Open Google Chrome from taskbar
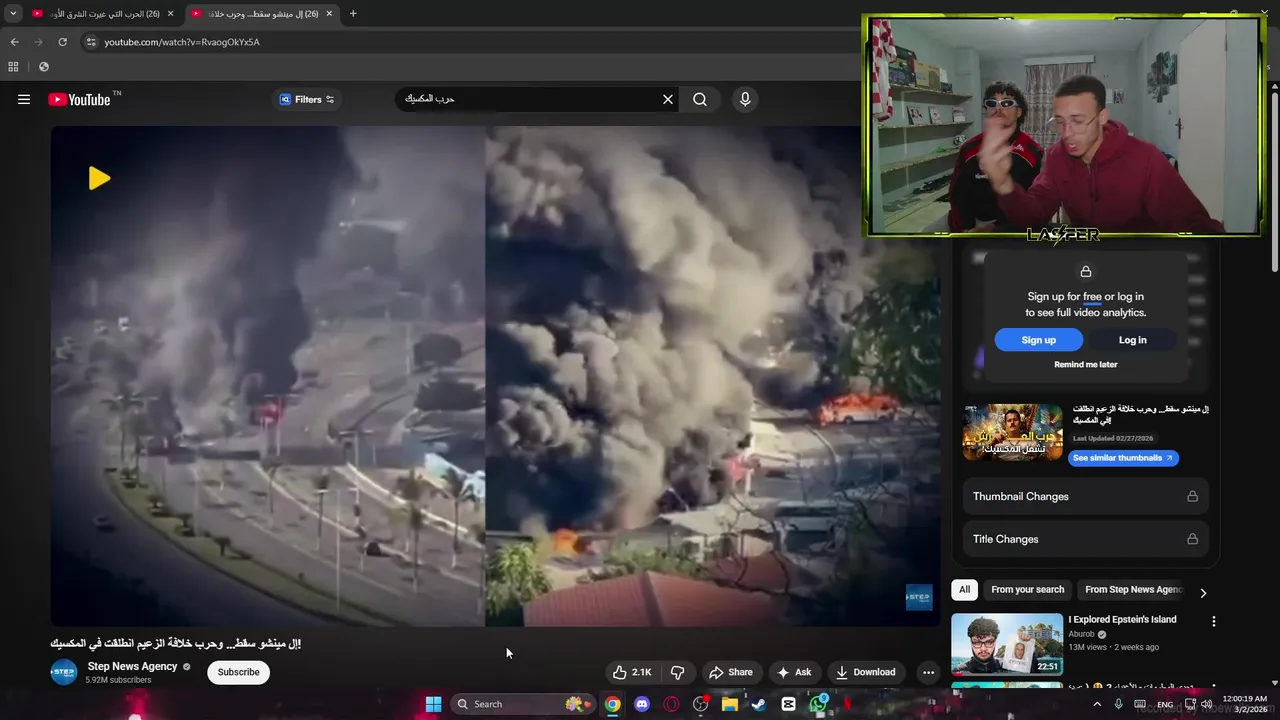The width and height of the screenshot is (1280, 720). (x=612, y=704)
